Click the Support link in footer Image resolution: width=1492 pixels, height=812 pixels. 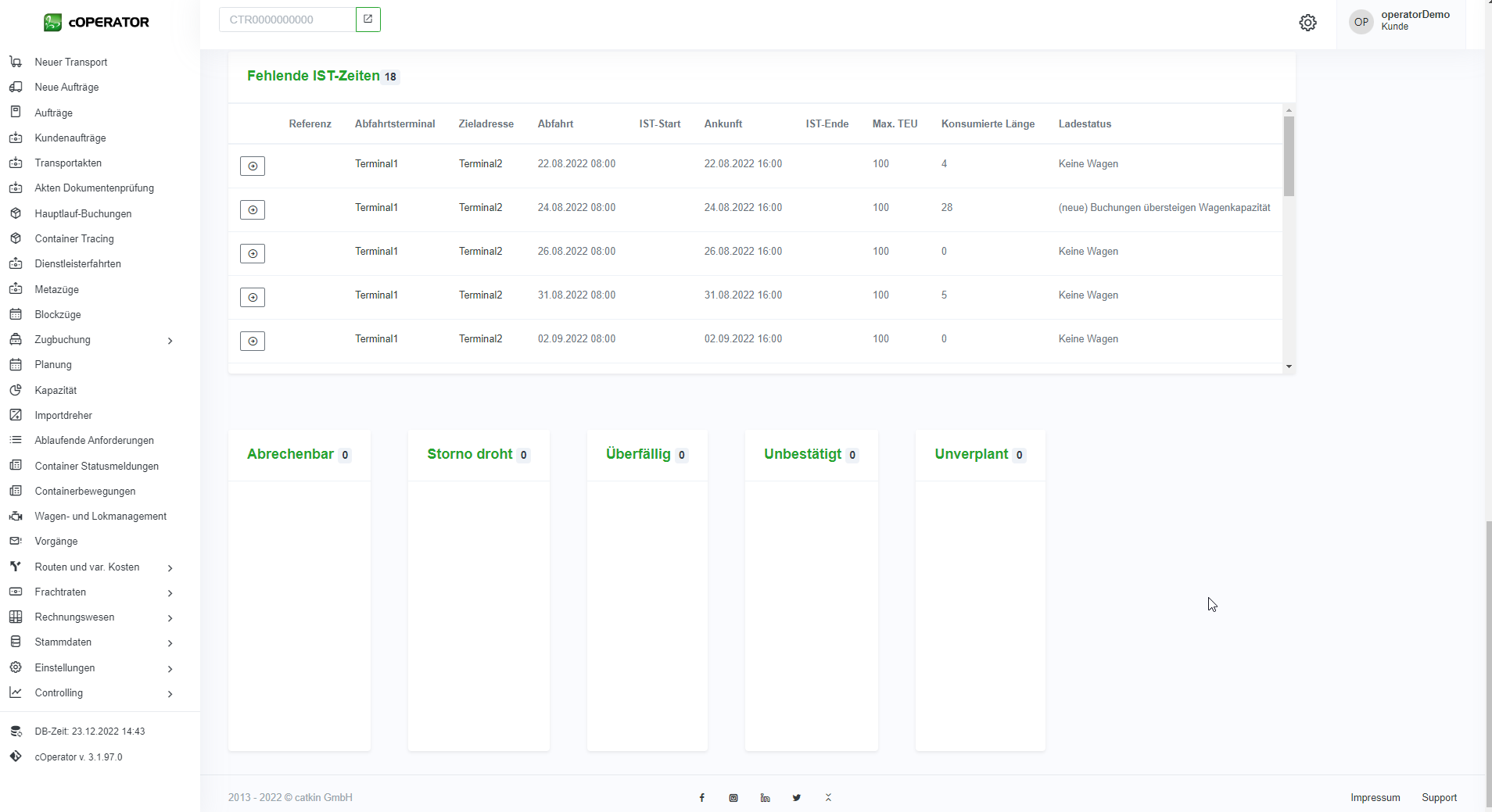tap(1439, 798)
